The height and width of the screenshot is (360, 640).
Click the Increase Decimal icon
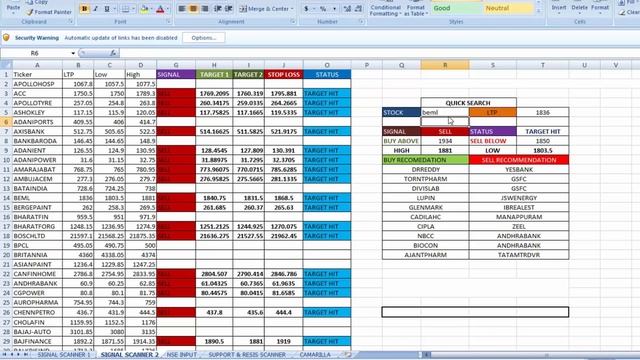coord(347,9)
